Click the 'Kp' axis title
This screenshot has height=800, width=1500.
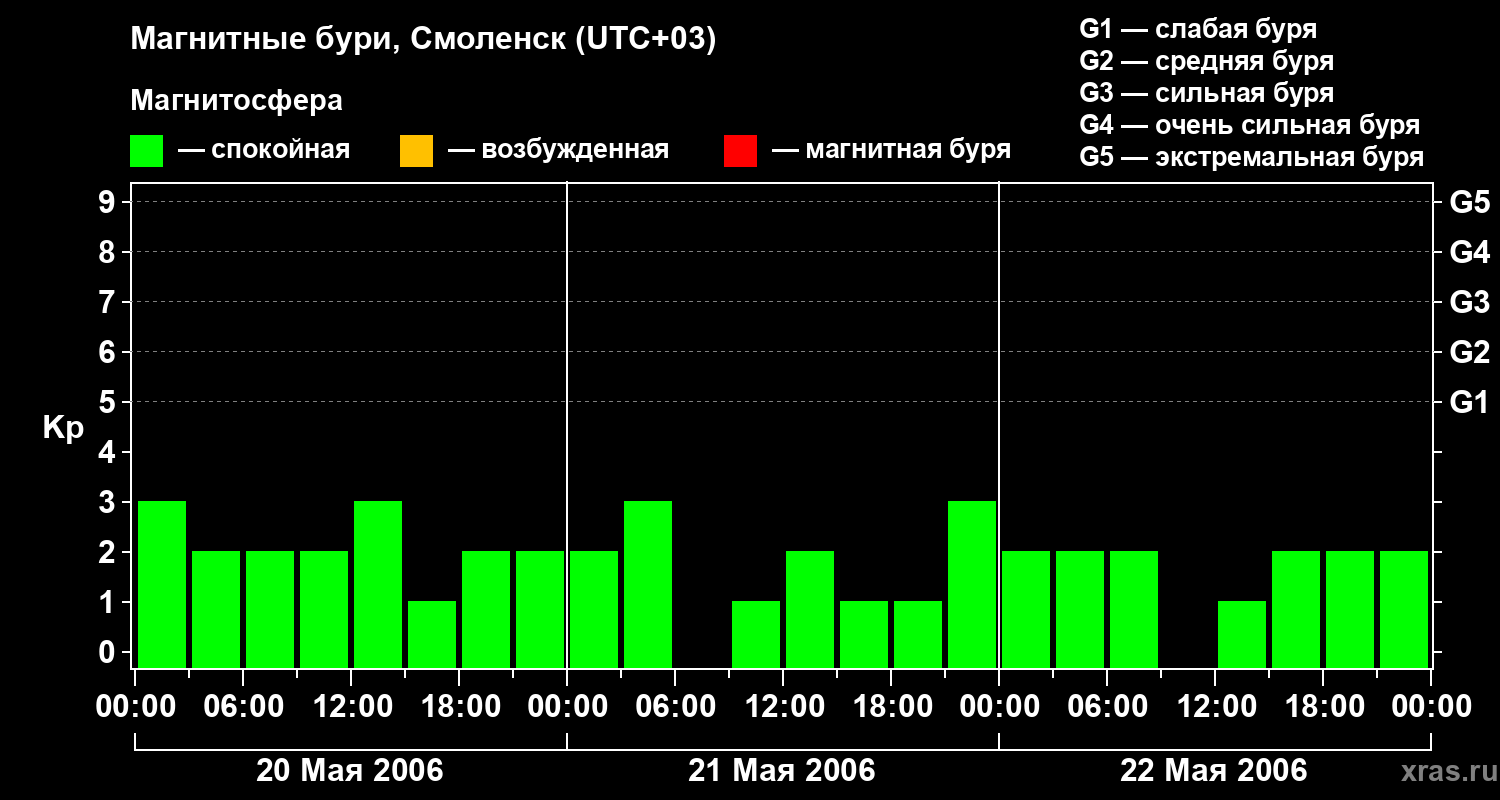(x=63, y=428)
